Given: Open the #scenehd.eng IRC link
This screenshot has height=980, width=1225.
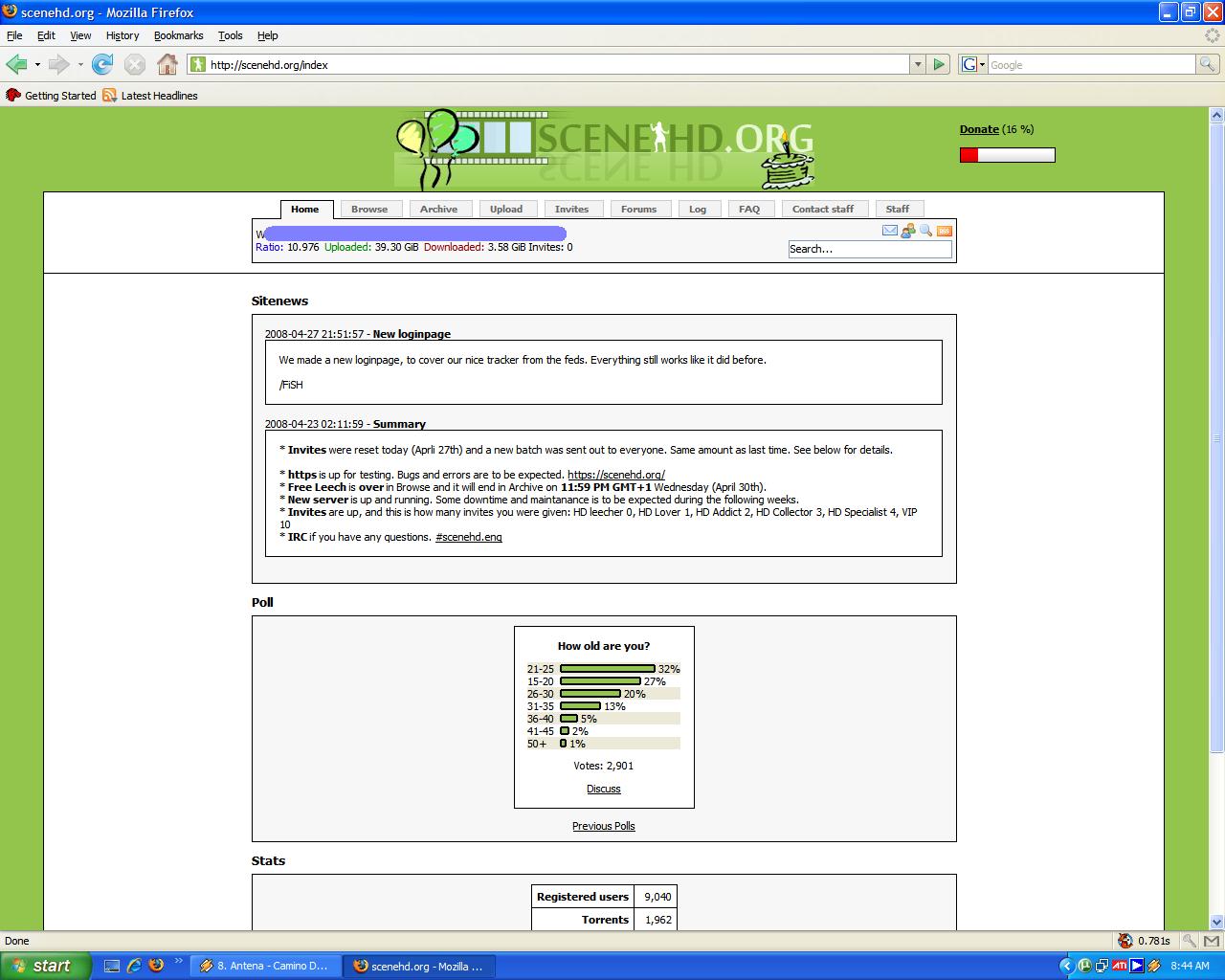Looking at the screenshot, I should point(469,537).
